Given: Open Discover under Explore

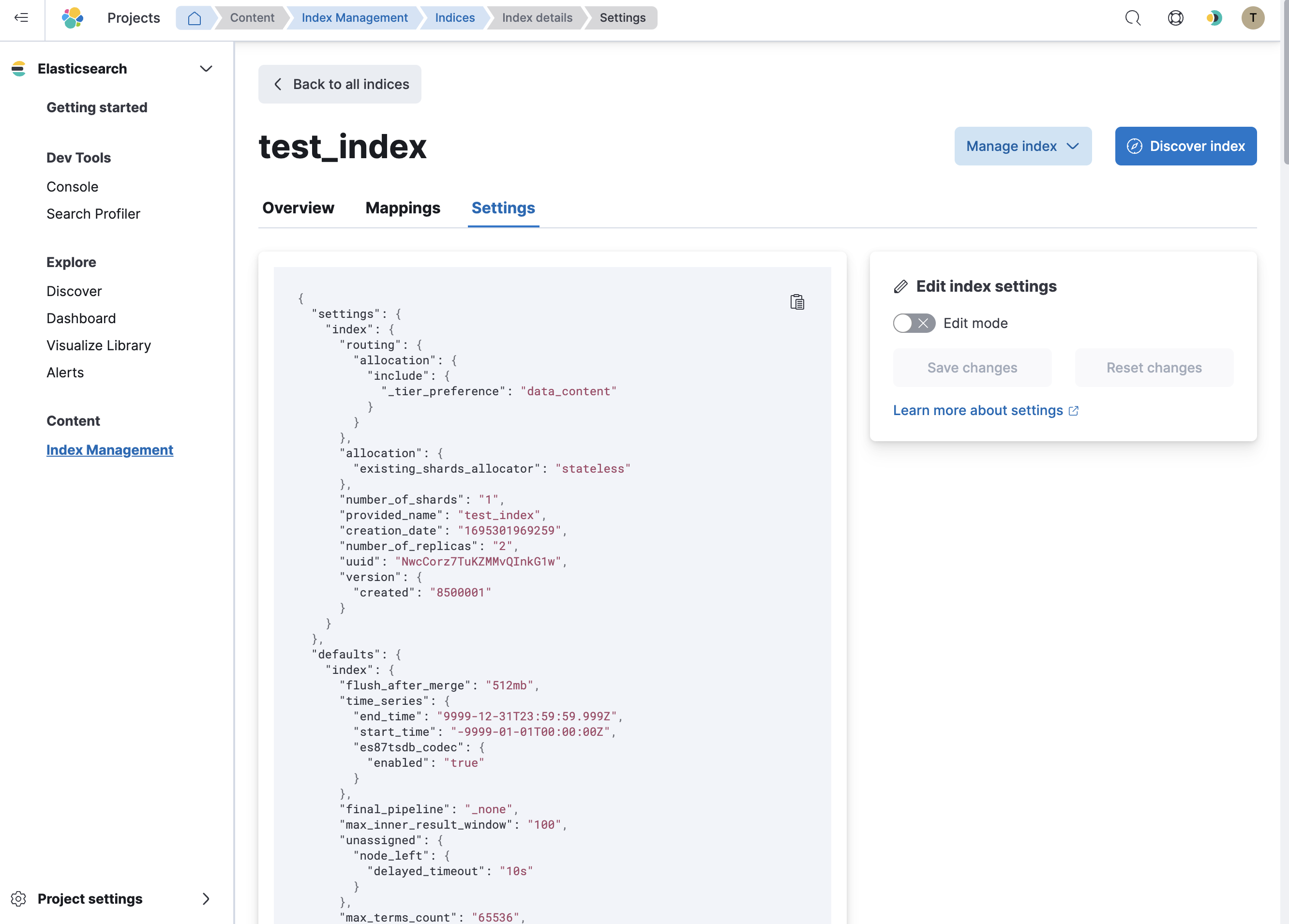Looking at the screenshot, I should [74, 292].
